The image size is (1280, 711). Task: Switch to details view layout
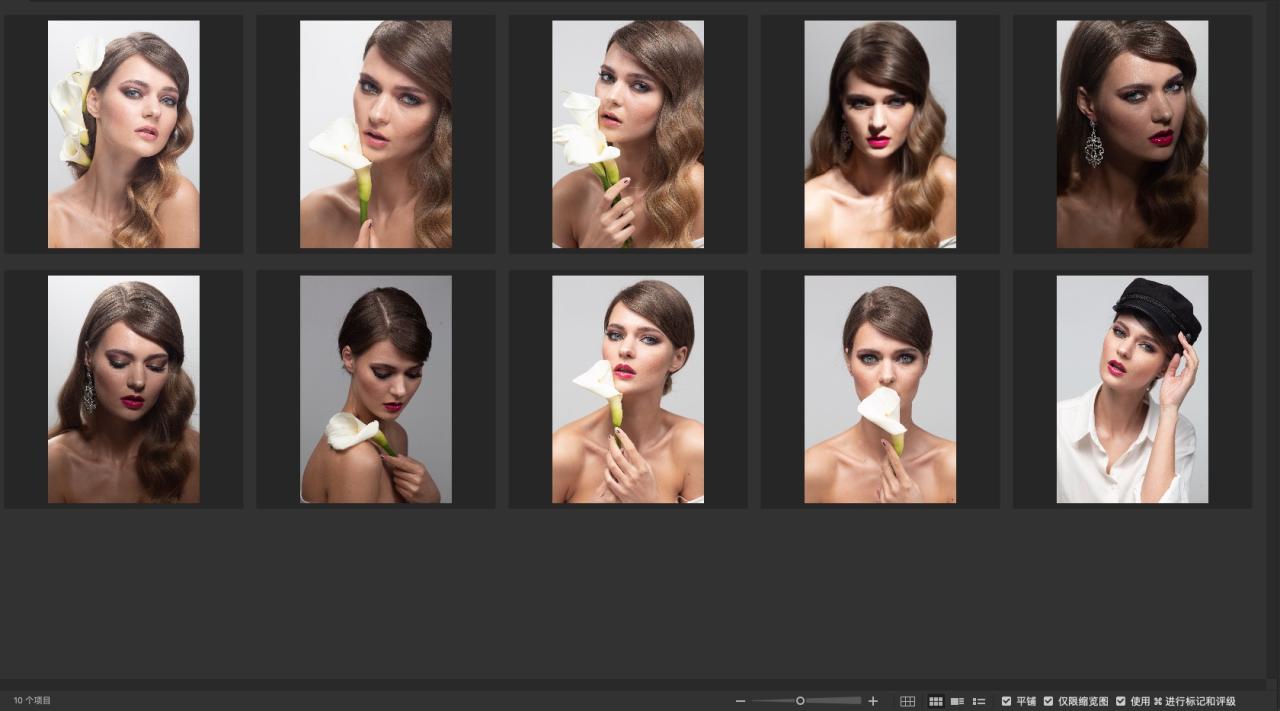point(957,701)
